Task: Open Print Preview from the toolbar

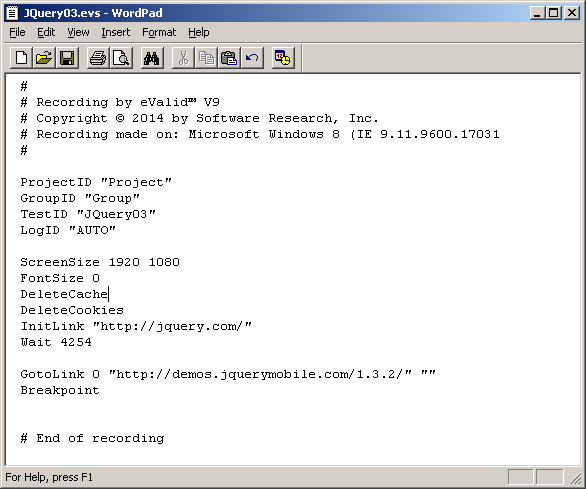Action: [121, 58]
